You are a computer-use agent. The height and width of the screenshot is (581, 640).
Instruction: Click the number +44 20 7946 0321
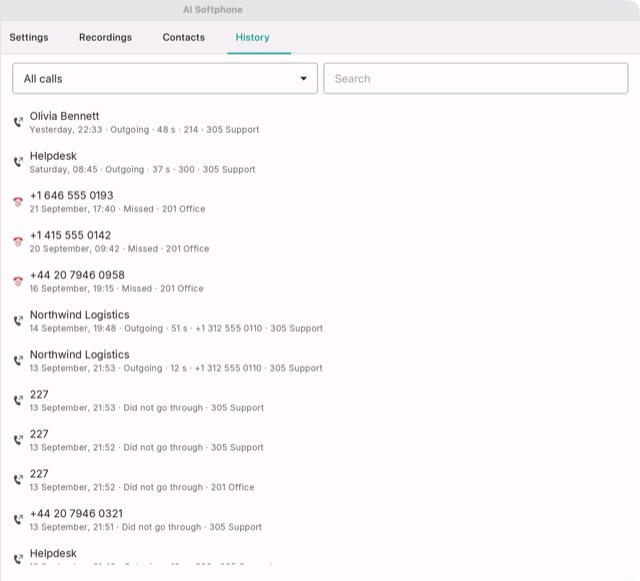point(76,513)
